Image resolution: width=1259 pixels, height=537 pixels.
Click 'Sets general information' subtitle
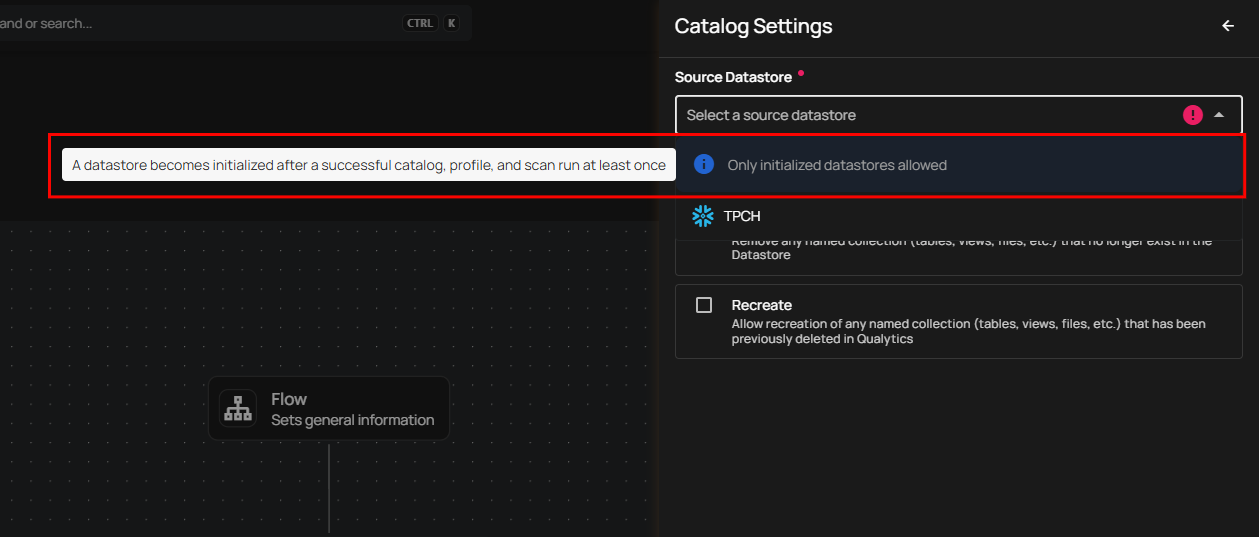[352, 420]
